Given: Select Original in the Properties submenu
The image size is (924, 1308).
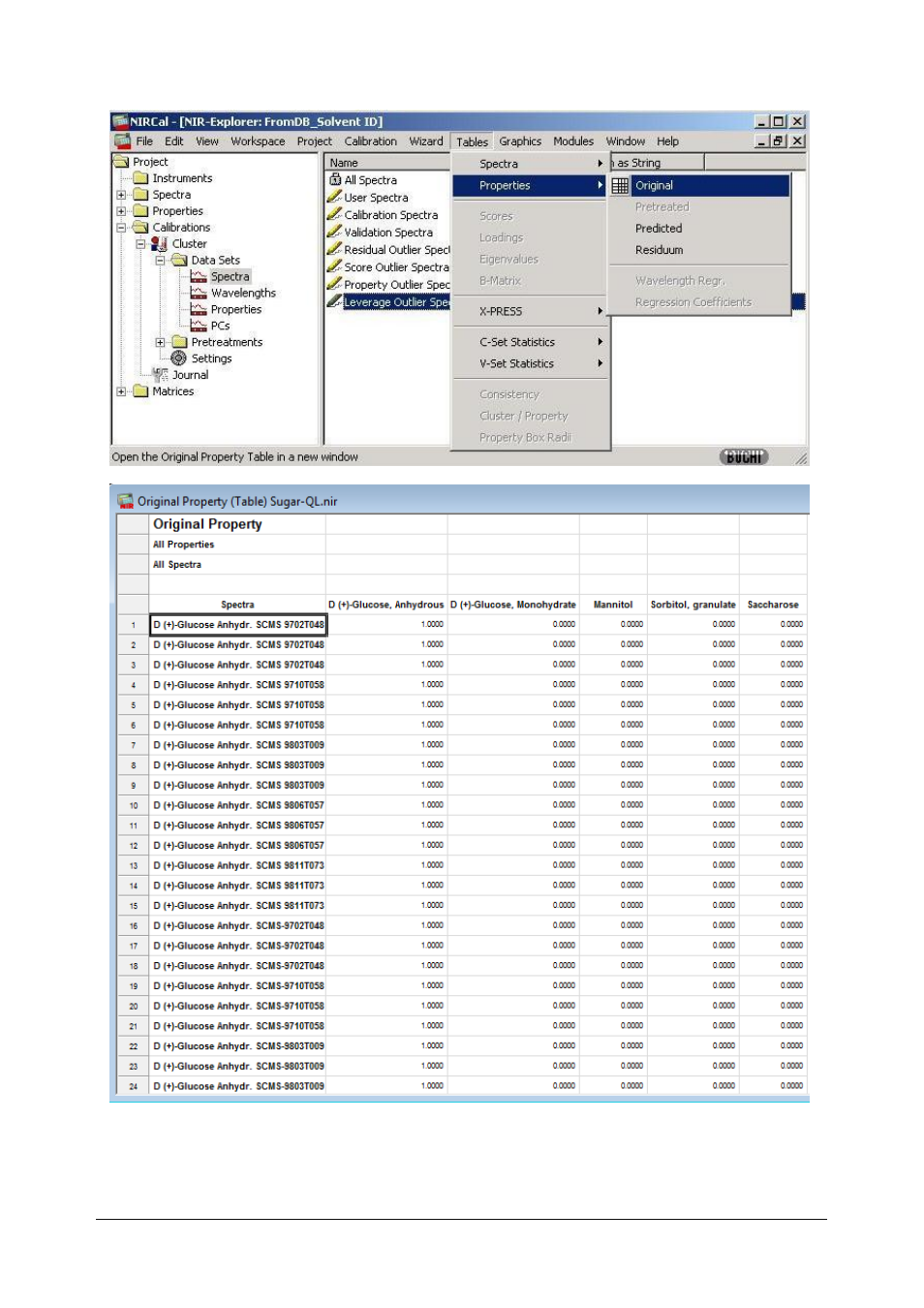Looking at the screenshot, I should tap(699, 186).
